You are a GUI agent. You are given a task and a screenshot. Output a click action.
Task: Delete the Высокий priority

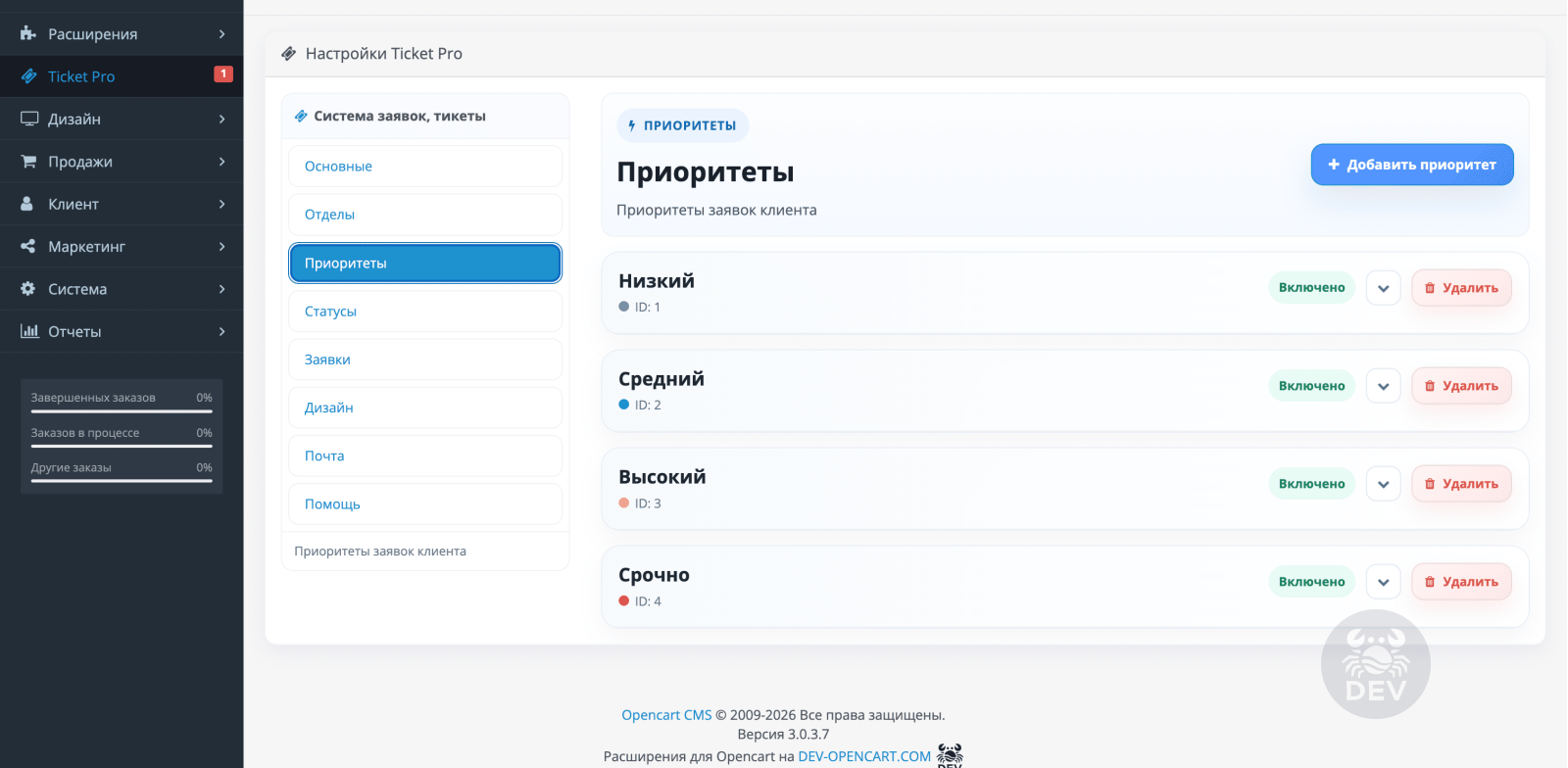click(x=1461, y=484)
